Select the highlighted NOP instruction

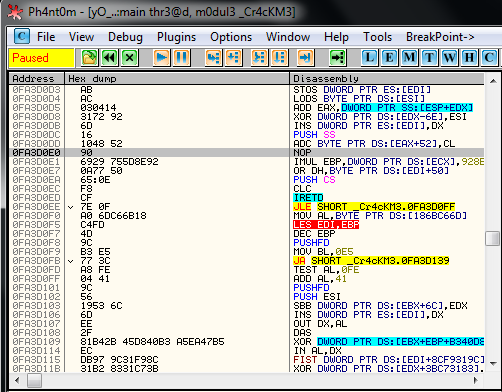click(x=302, y=153)
